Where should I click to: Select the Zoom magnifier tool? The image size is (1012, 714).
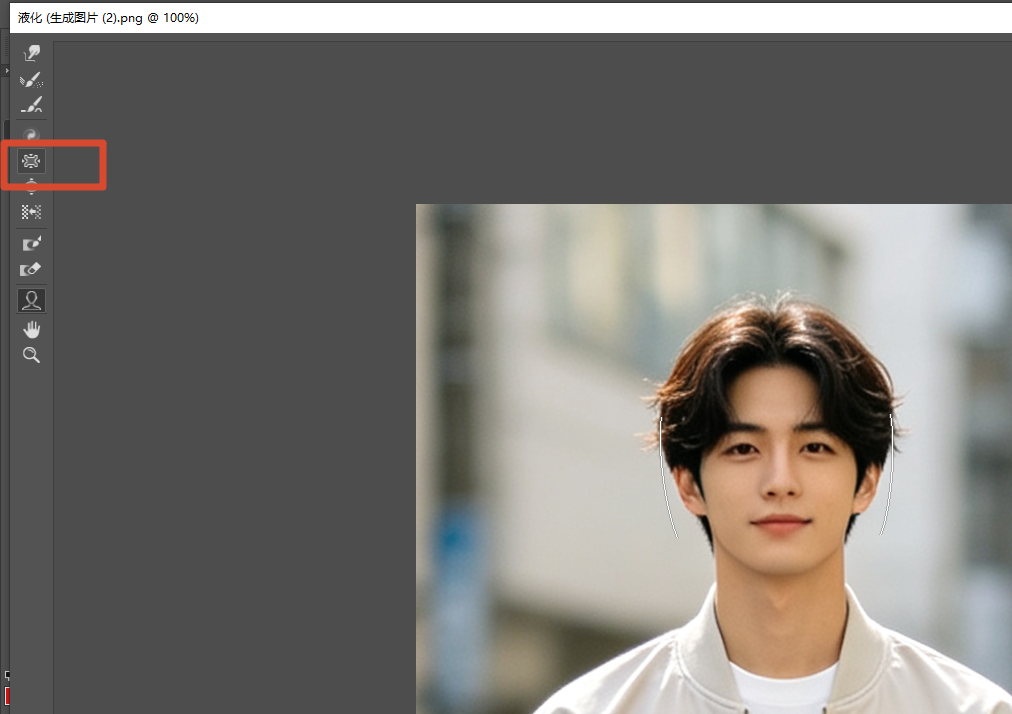pyautogui.click(x=31, y=355)
